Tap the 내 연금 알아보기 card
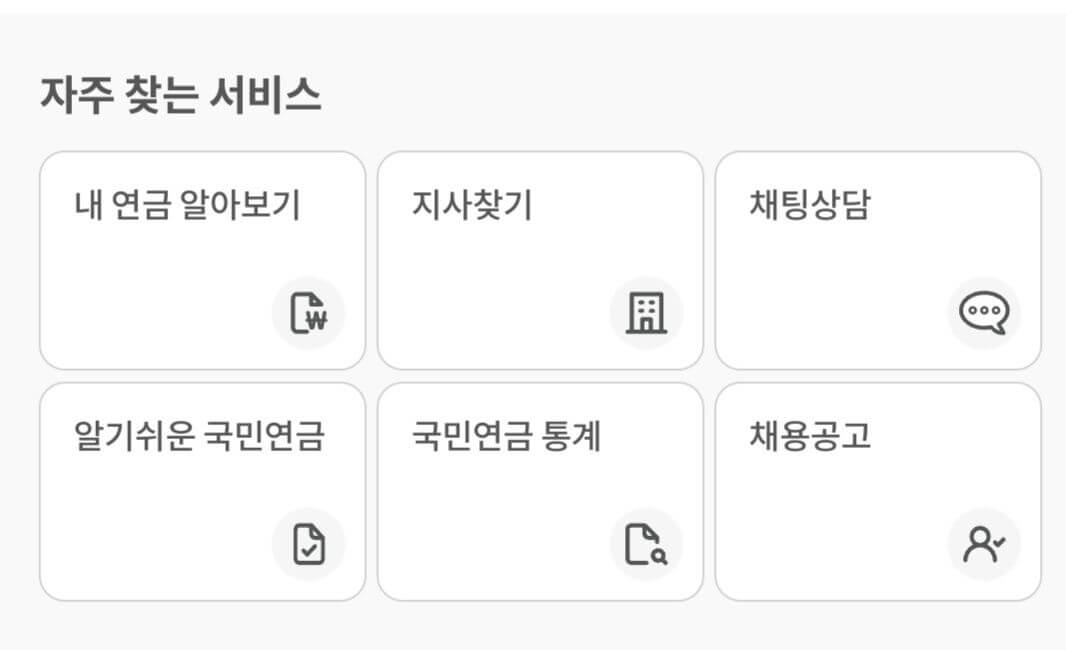 [201, 257]
